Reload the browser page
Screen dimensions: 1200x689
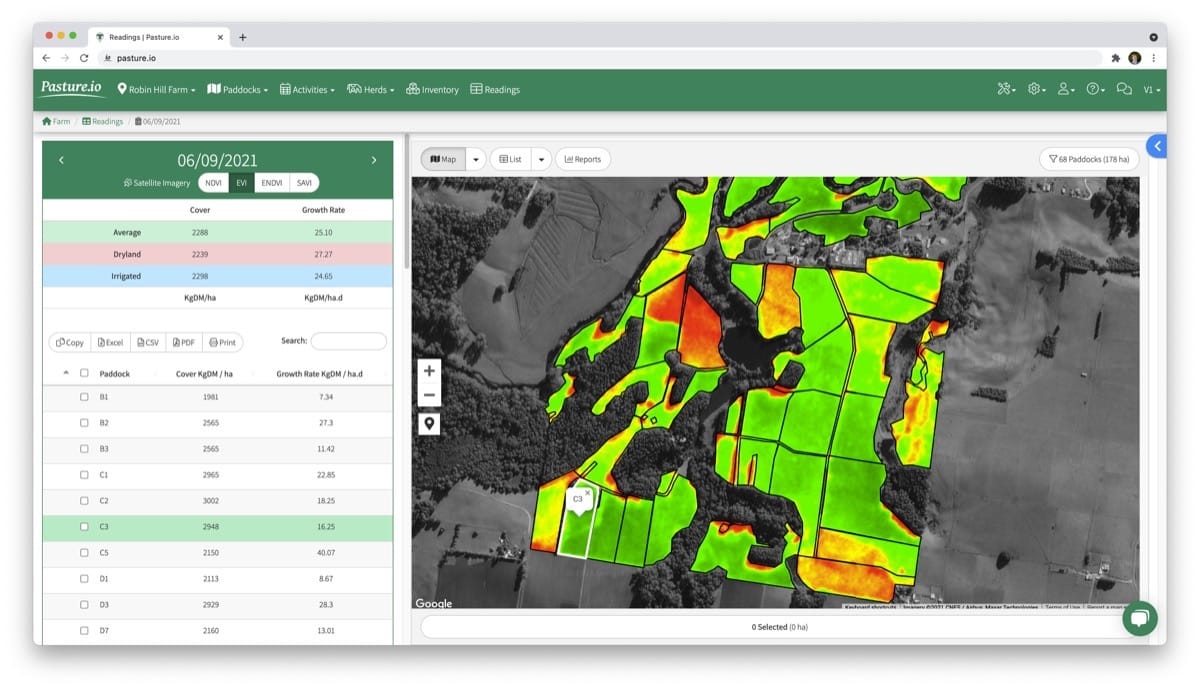click(84, 58)
